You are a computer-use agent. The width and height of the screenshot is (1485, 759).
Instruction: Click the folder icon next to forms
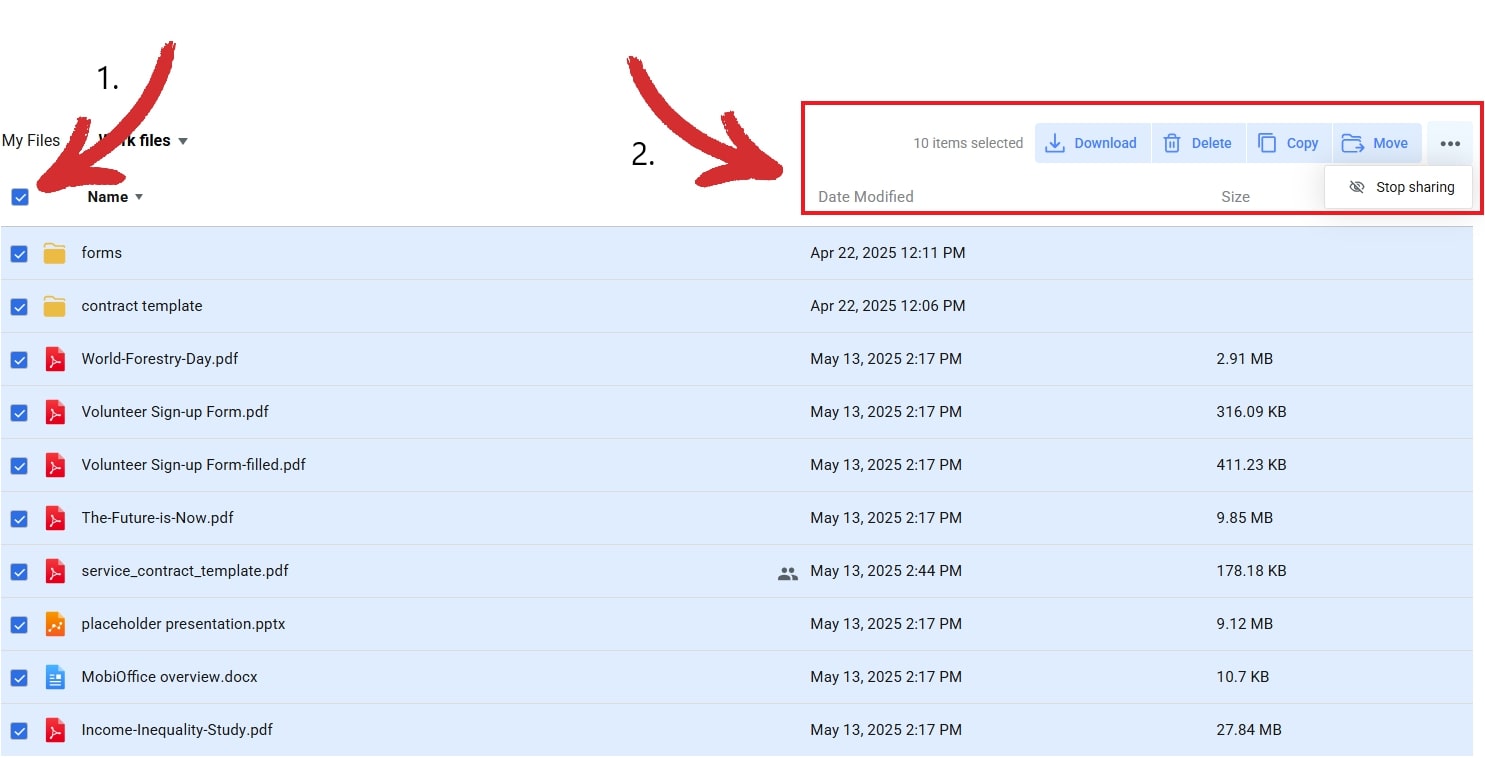point(55,253)
